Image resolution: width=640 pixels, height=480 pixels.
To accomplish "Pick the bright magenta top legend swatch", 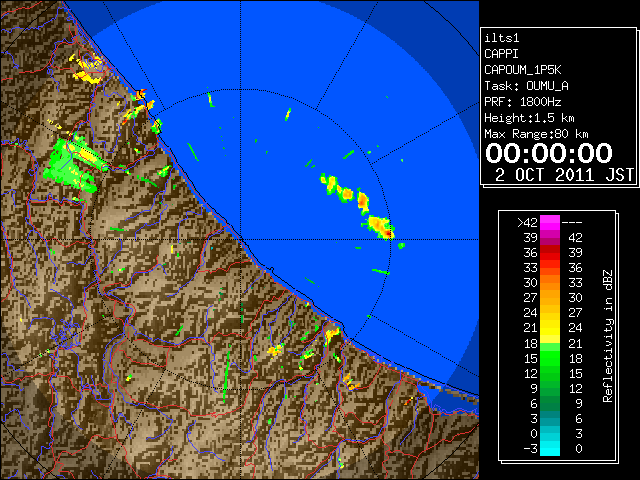I will click(x=550, y=223).
